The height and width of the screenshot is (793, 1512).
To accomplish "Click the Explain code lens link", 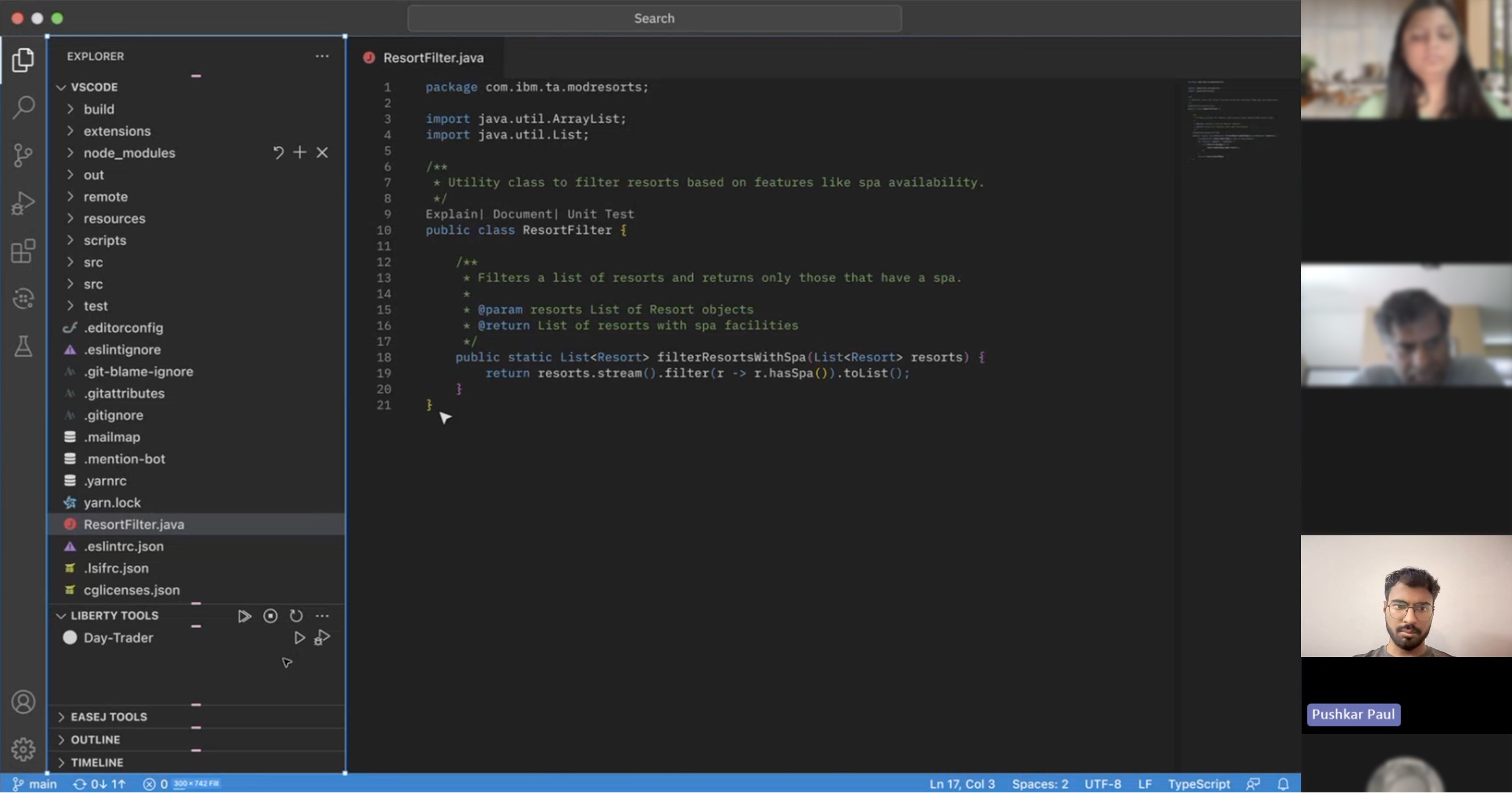I will (451, 214).
